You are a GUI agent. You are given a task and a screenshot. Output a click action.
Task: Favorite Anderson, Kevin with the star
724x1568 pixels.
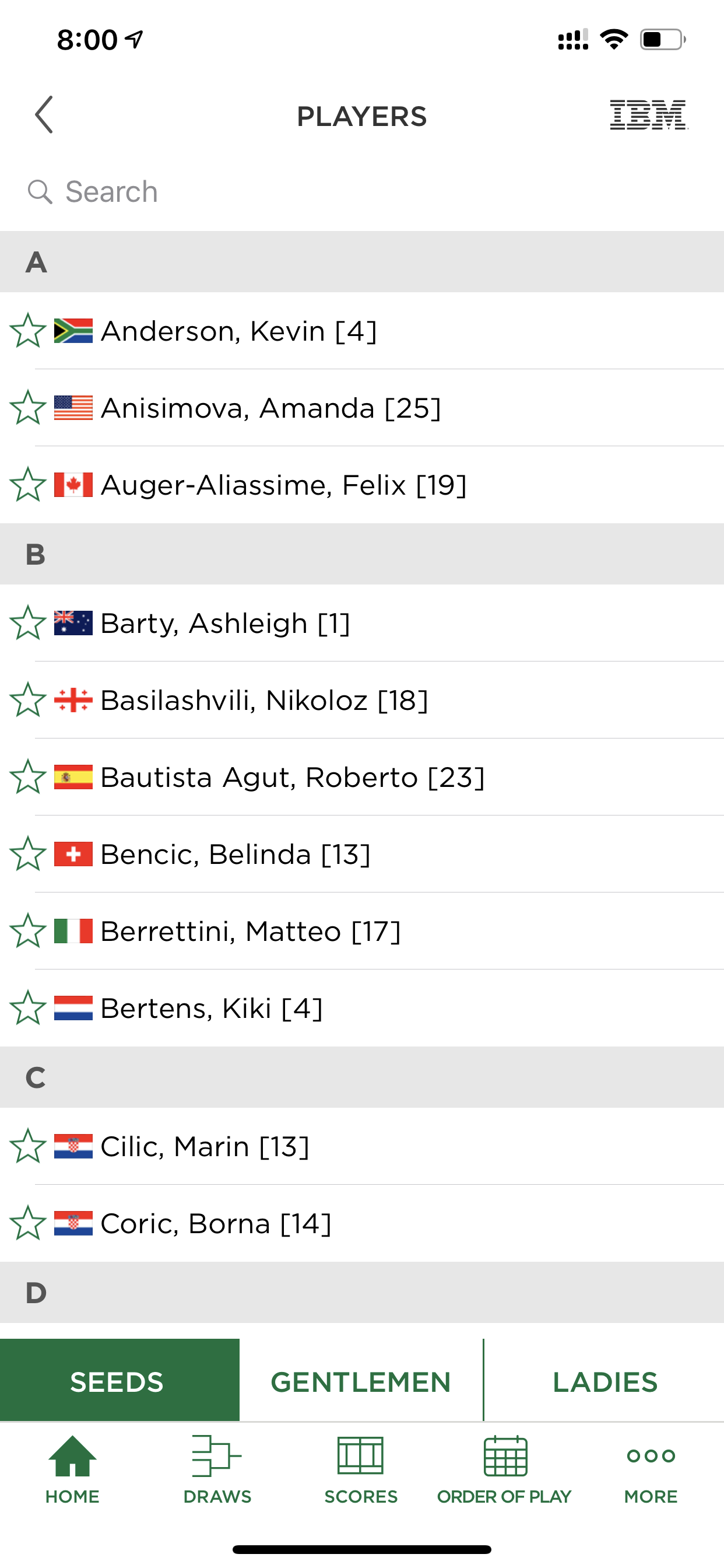[x=28, y=331]
